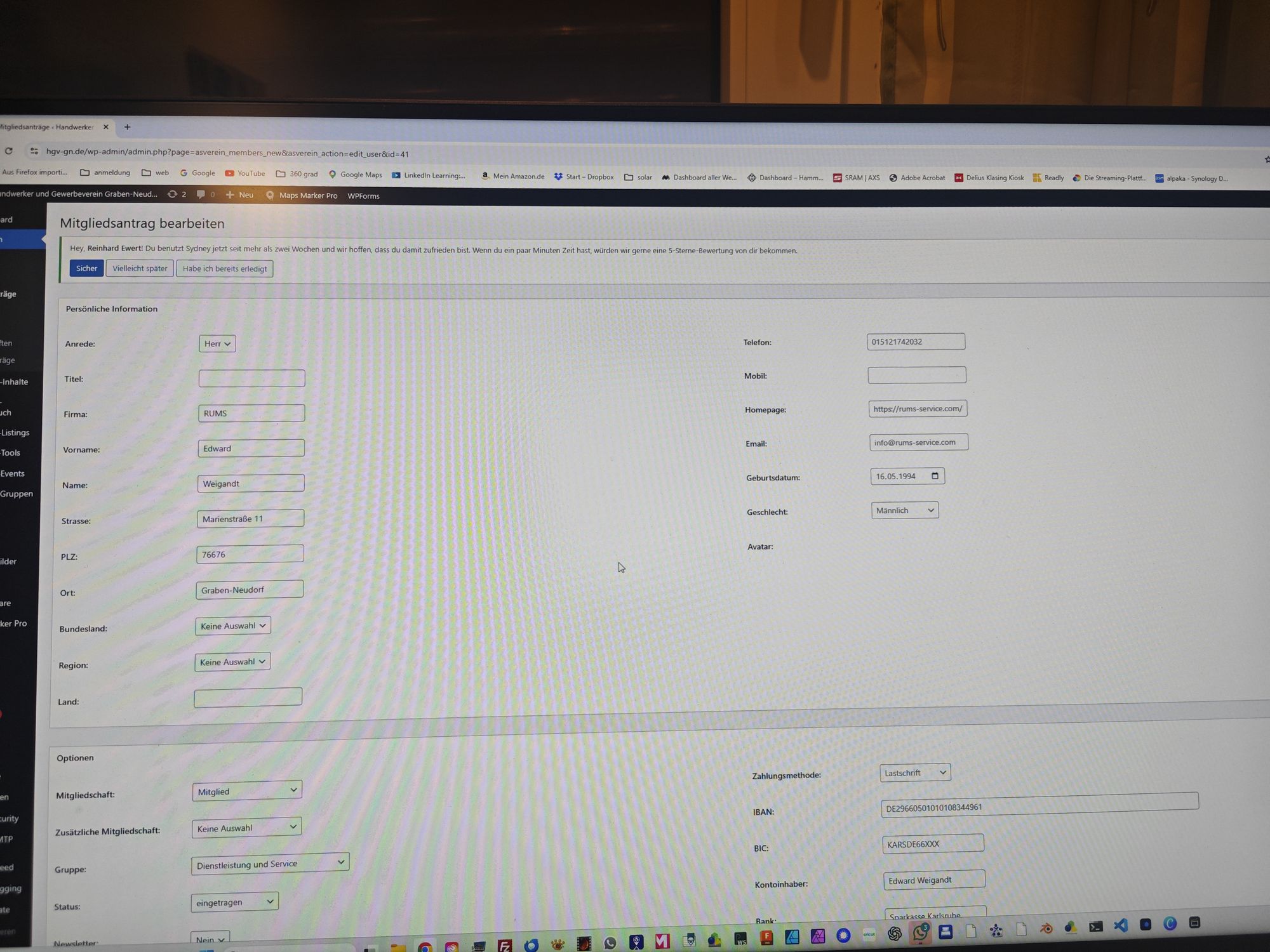The image size is (1270, 952).
Task: Click the browser address bar URL
Action: pos(227,153)
